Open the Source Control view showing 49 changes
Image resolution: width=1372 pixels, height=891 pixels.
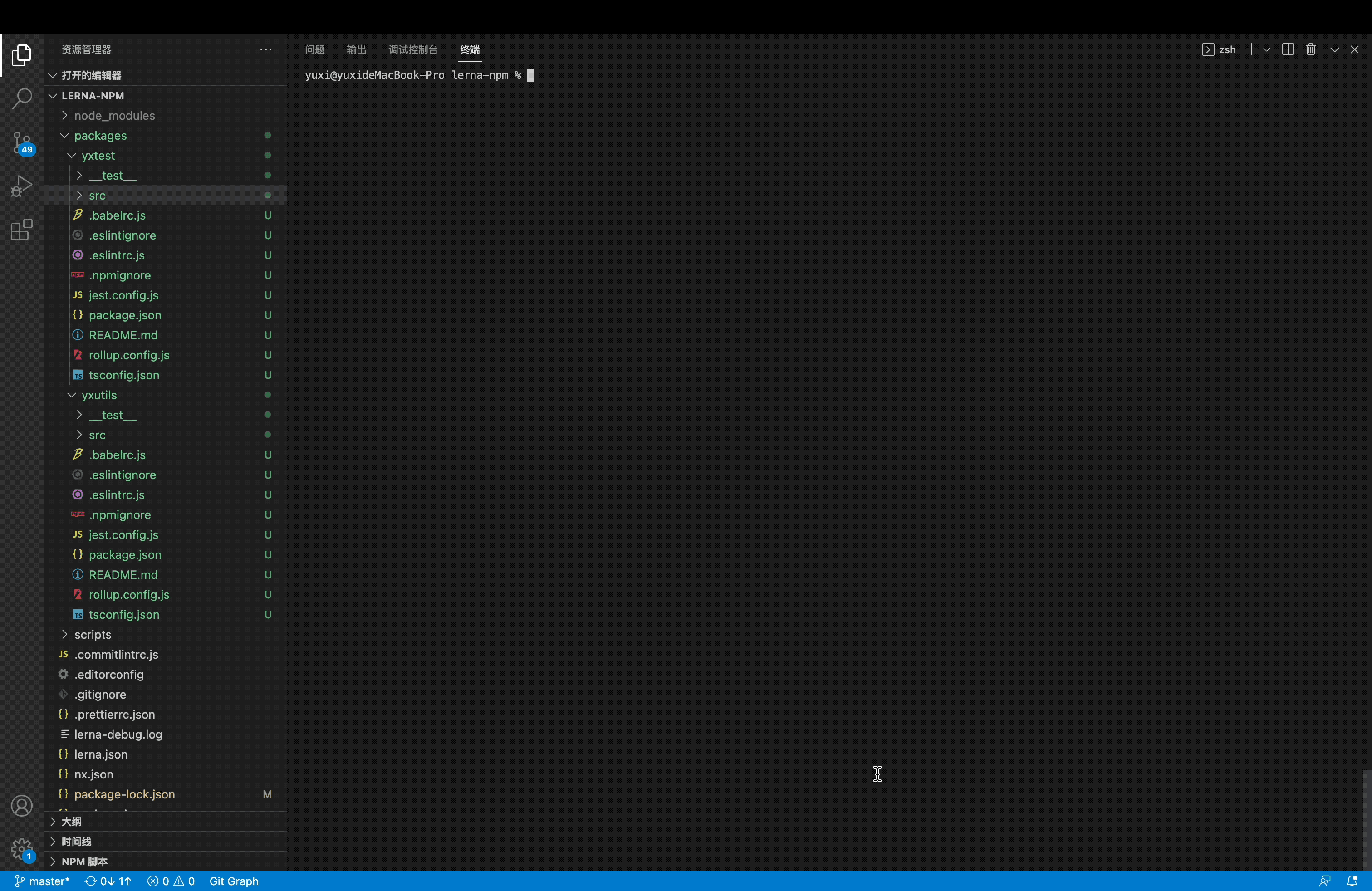point(21,143)
